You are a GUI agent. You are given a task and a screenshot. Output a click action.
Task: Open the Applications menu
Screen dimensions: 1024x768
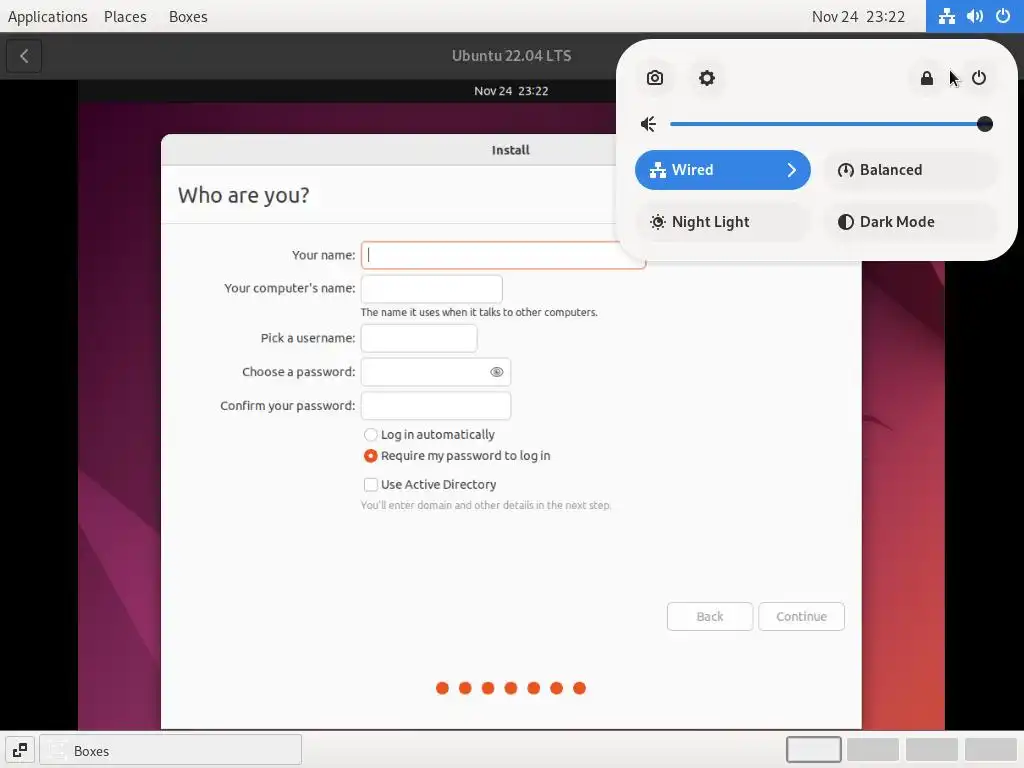48,16
